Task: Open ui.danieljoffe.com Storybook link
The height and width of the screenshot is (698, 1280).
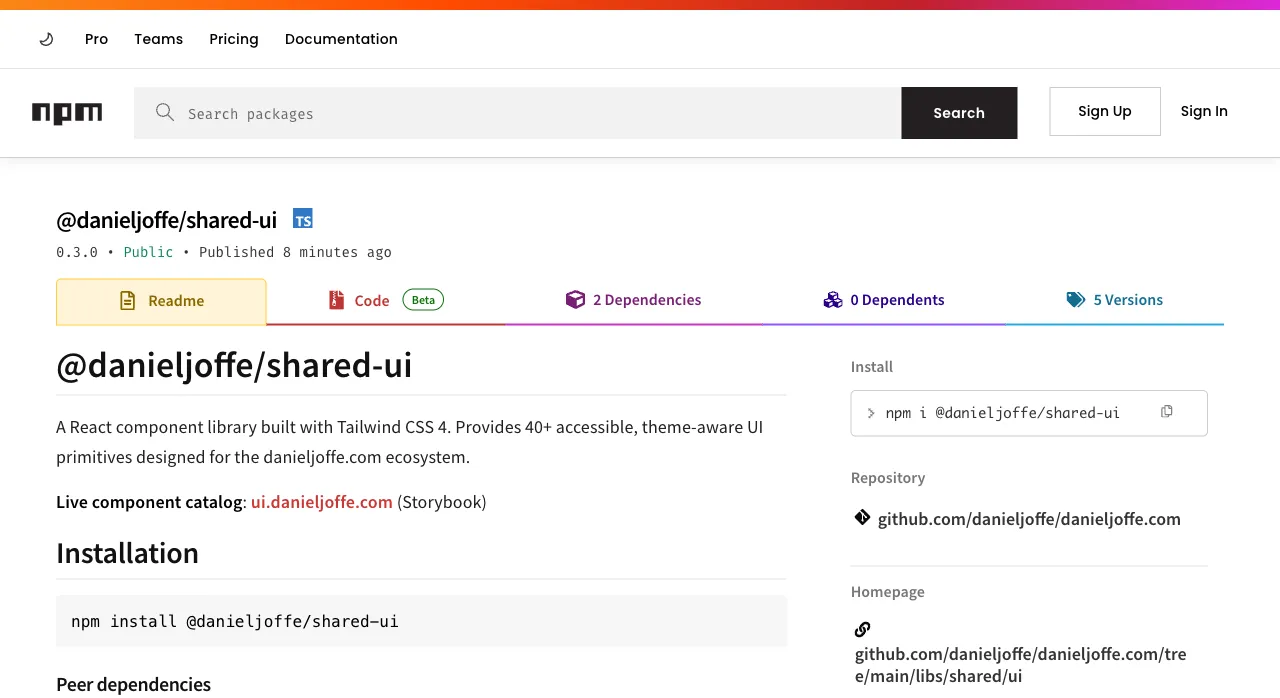Action: [x=321, y=502]
